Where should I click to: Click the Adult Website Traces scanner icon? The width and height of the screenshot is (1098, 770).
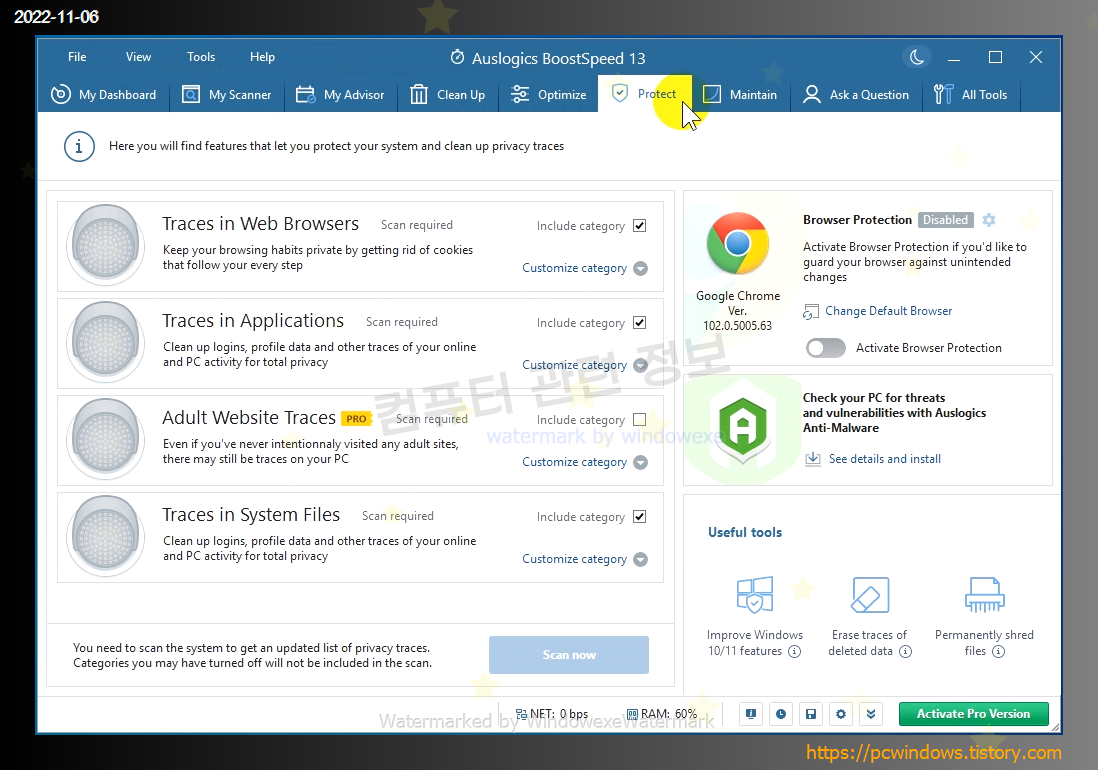tap(106, 438)
